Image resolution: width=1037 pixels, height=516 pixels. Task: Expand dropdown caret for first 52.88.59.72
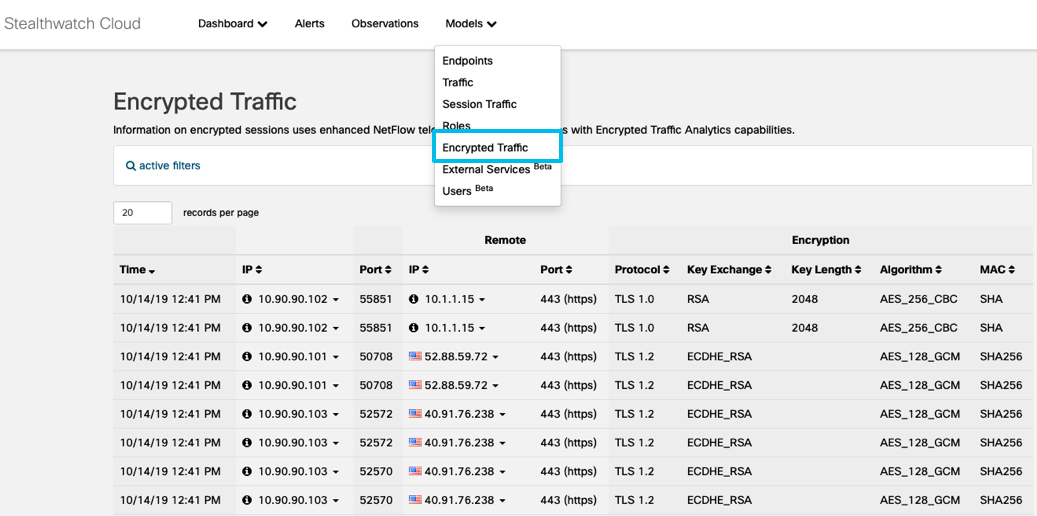coord(495,357)
